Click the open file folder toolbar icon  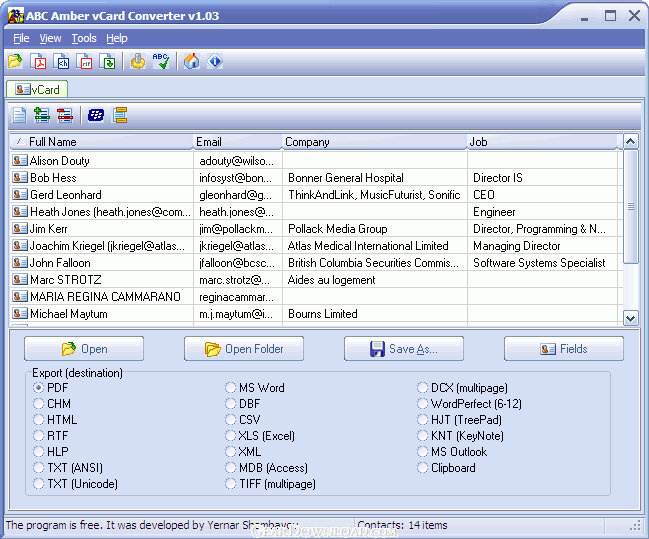[15, 61]
